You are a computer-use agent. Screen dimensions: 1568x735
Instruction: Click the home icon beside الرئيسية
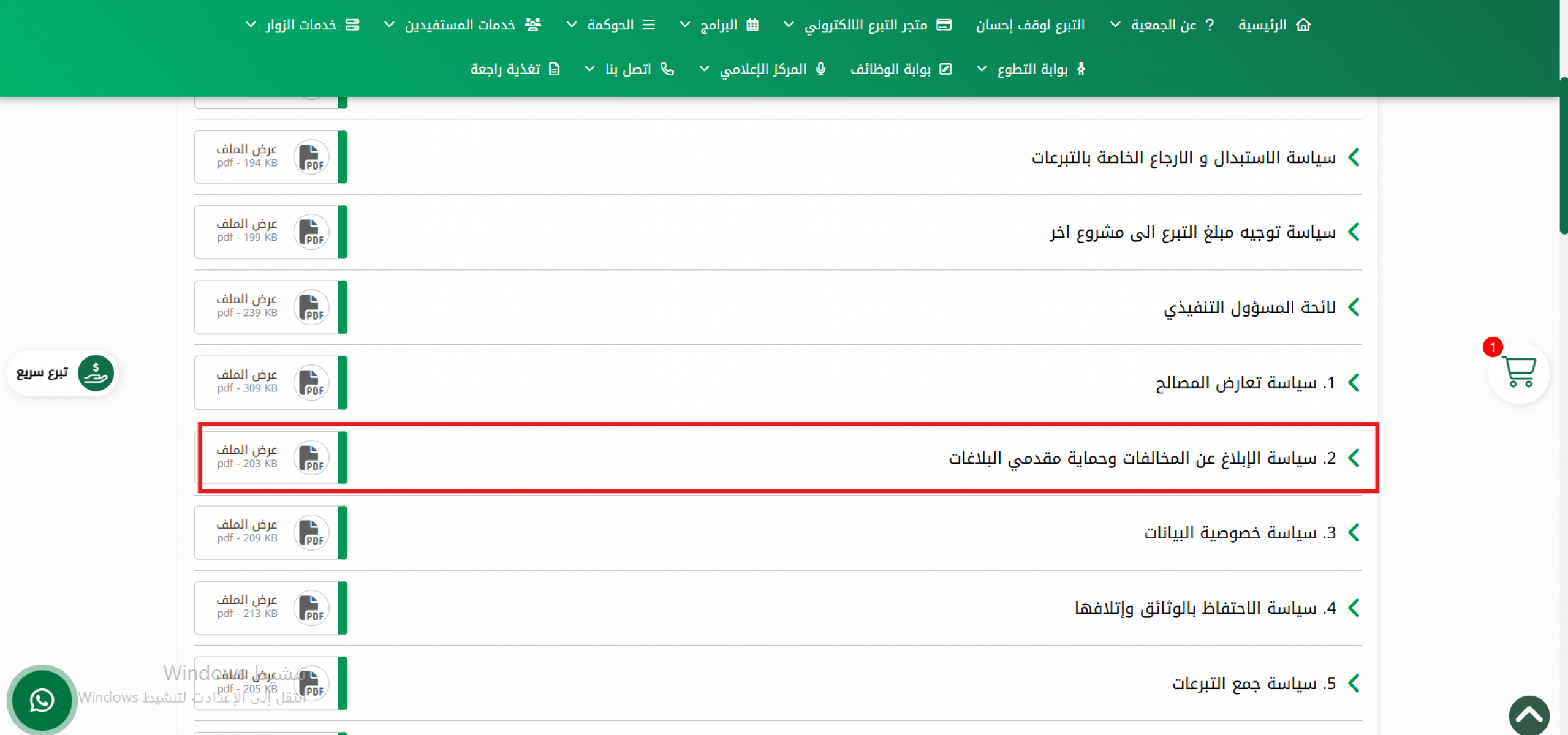1303,25
